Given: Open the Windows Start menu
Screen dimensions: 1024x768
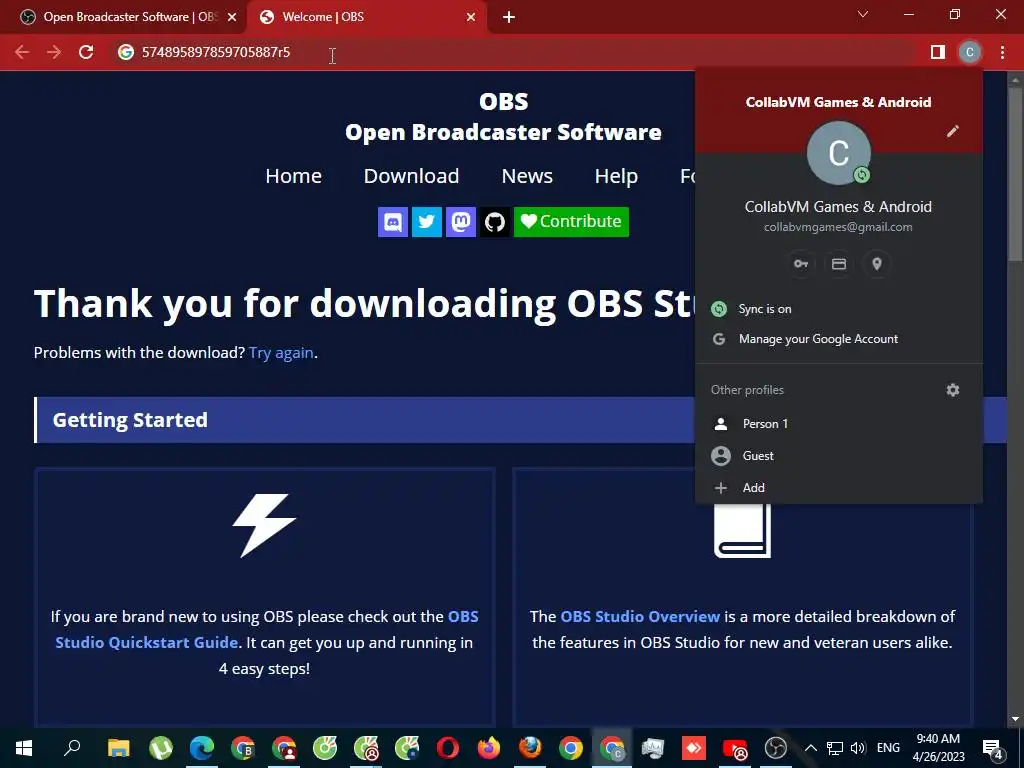Looking at the screenshot, I should pyautogui.click(x=24, y=748).
